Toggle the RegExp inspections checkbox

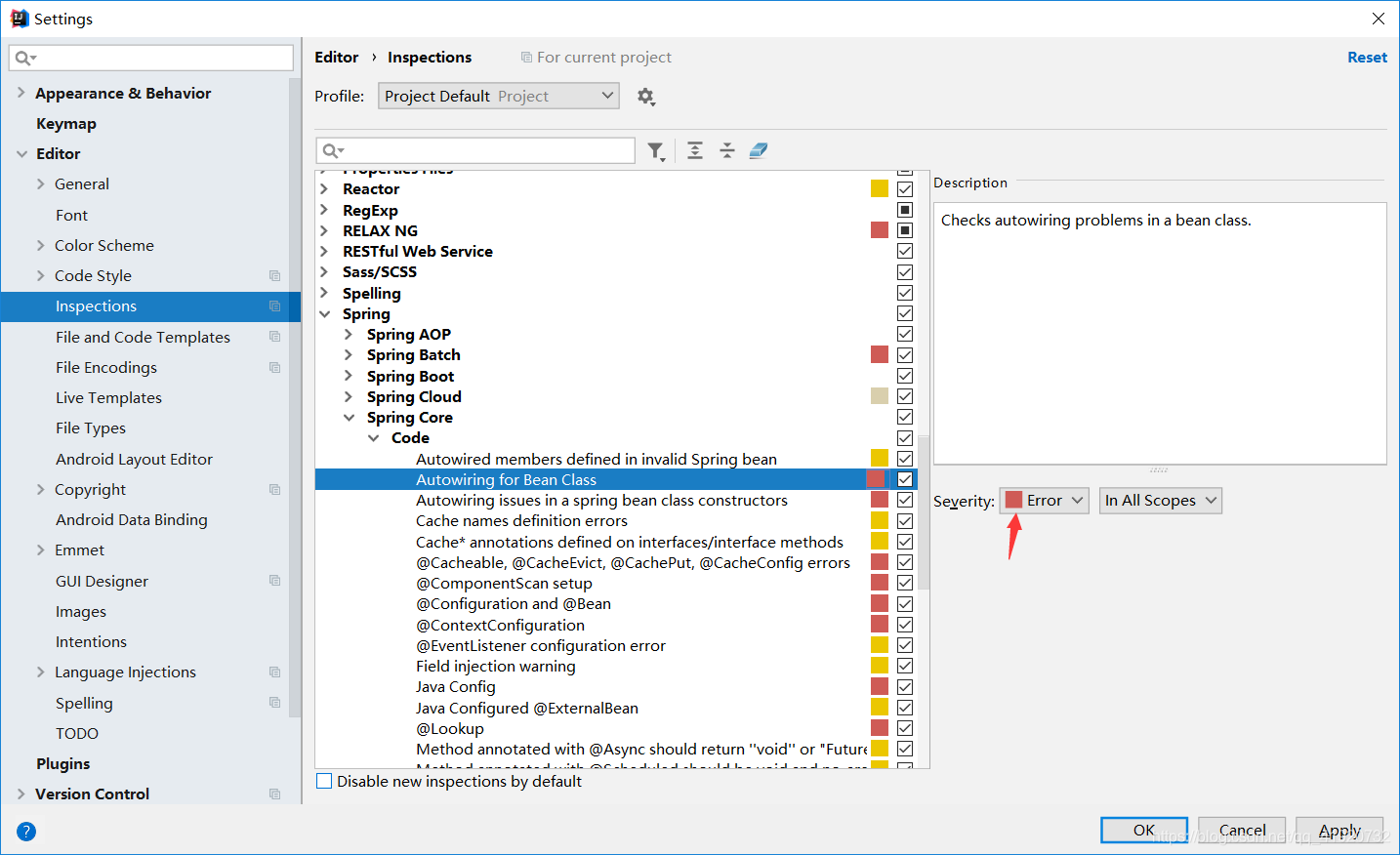pyautogui.click(x=905, y=210)
